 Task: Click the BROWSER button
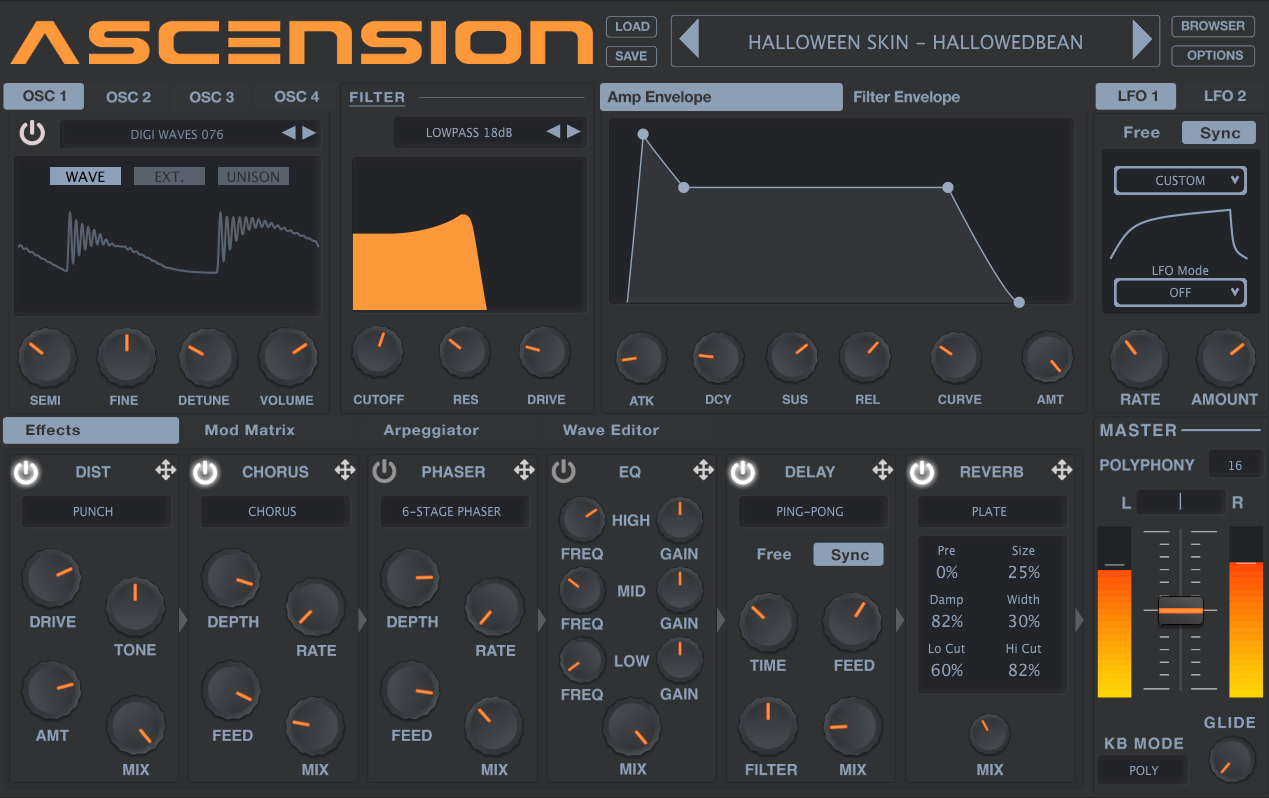pyautogui.click(x=1212, y=26)
